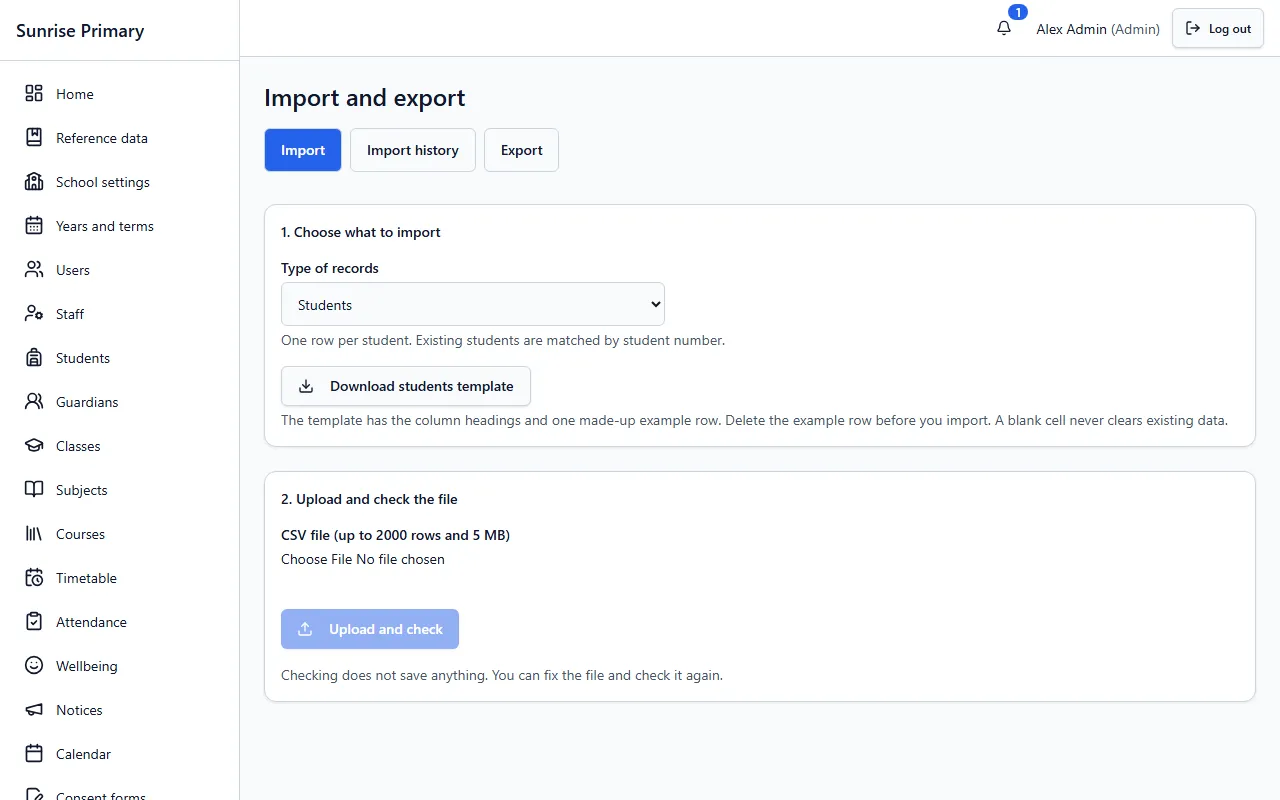Click the Home grid icon in sidebar
Screen dimensions: 1280x800
34,94
